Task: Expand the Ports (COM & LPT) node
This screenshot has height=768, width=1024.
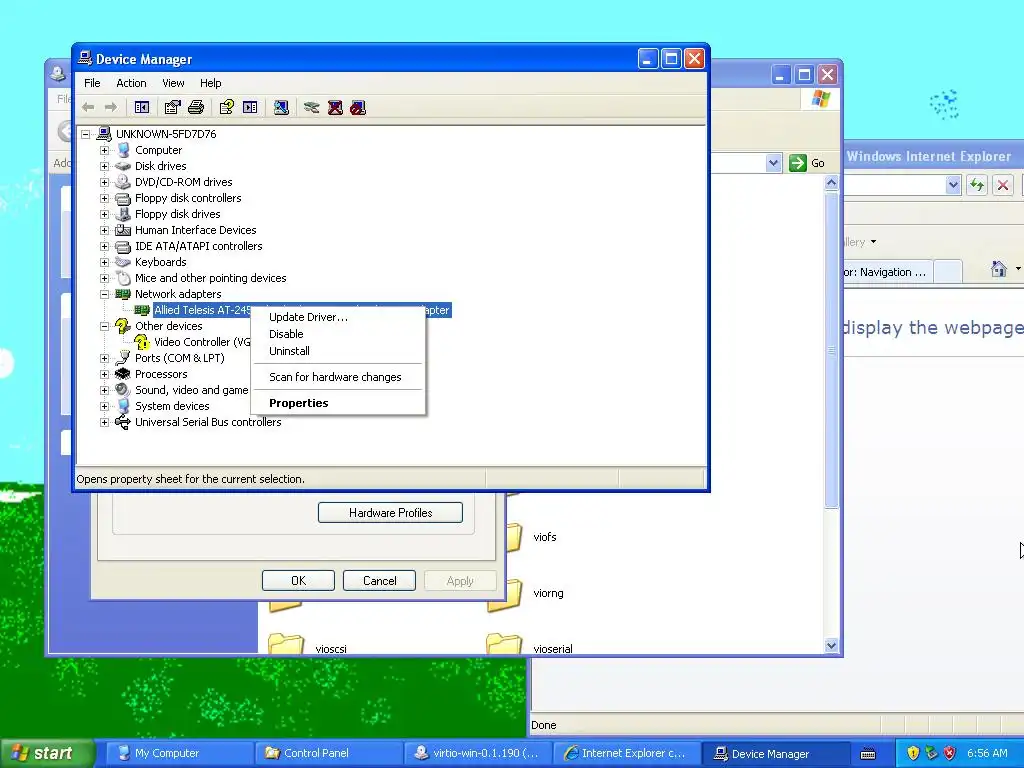Action: click(x=104, y=358)
